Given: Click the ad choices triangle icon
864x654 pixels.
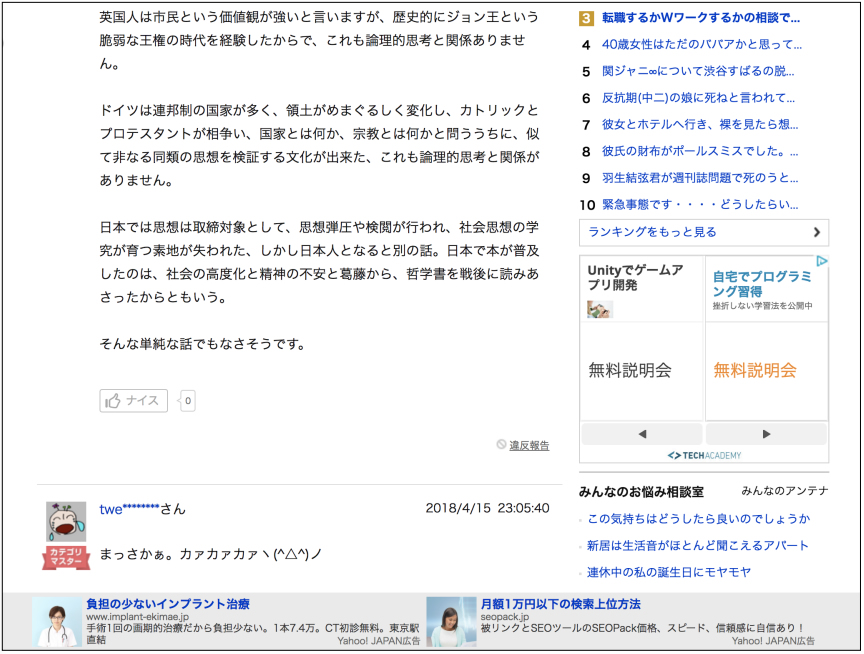Looking at the screenshot, I should tap(822, 261).
